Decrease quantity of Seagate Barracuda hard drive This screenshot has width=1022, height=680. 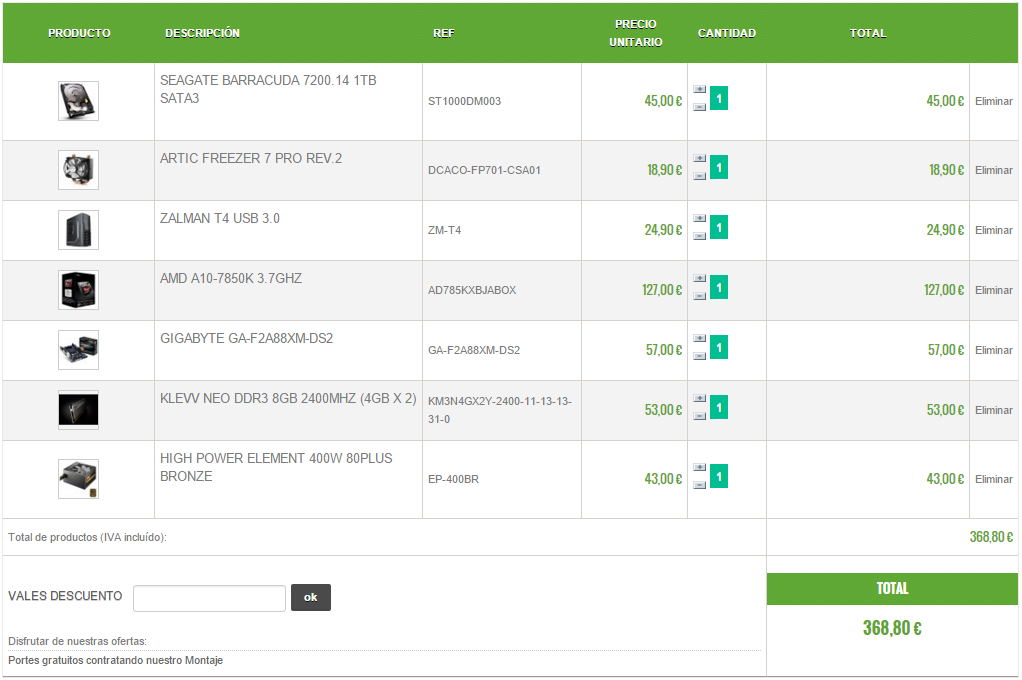[x=699, y=107]
